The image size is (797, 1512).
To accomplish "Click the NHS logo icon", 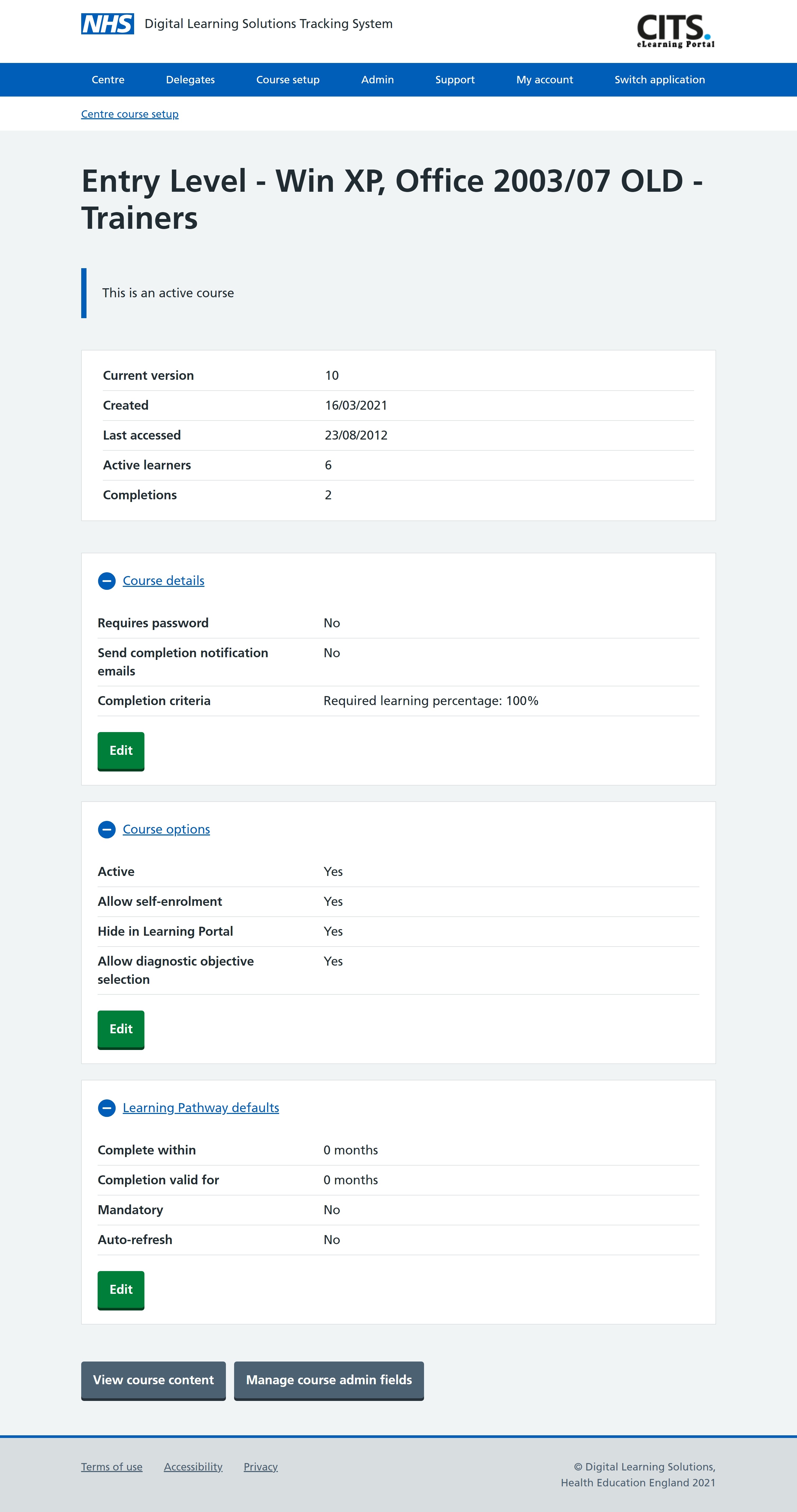I will point(107,24).
